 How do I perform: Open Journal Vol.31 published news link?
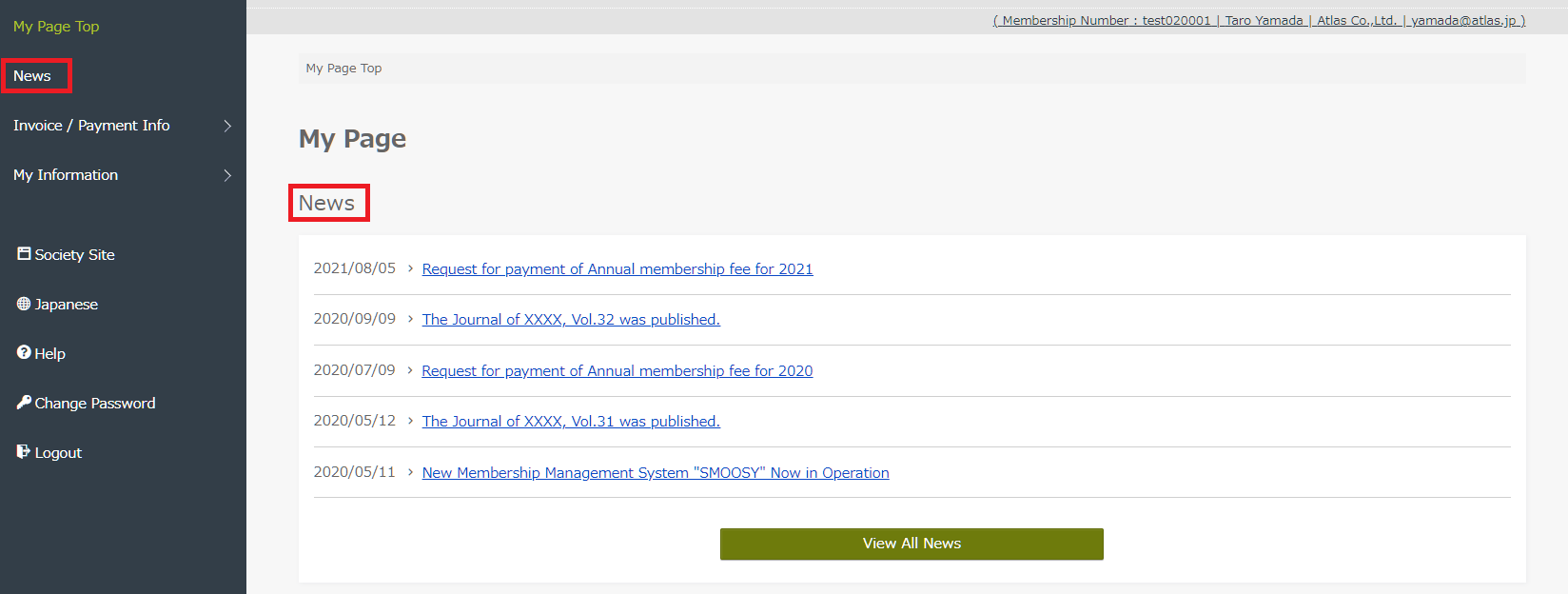[571, 422]
